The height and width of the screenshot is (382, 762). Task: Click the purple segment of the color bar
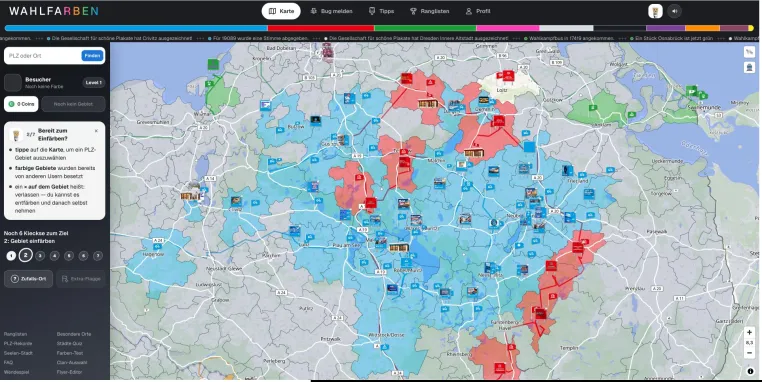[x=666, y=28]
